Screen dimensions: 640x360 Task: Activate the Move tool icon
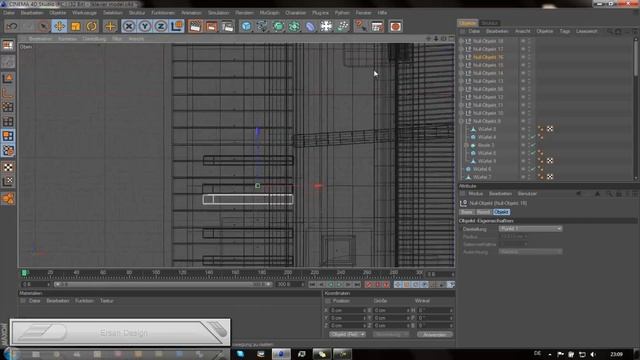tap(59, 26)
